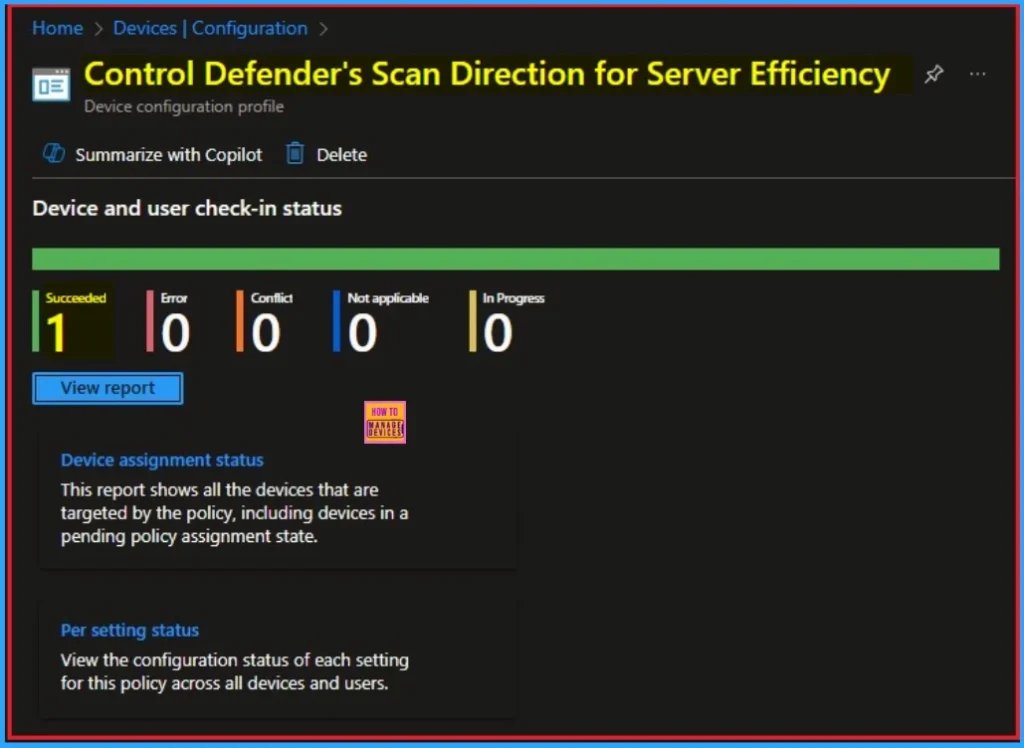Click the pin icon next to profile title

[933, 73]
